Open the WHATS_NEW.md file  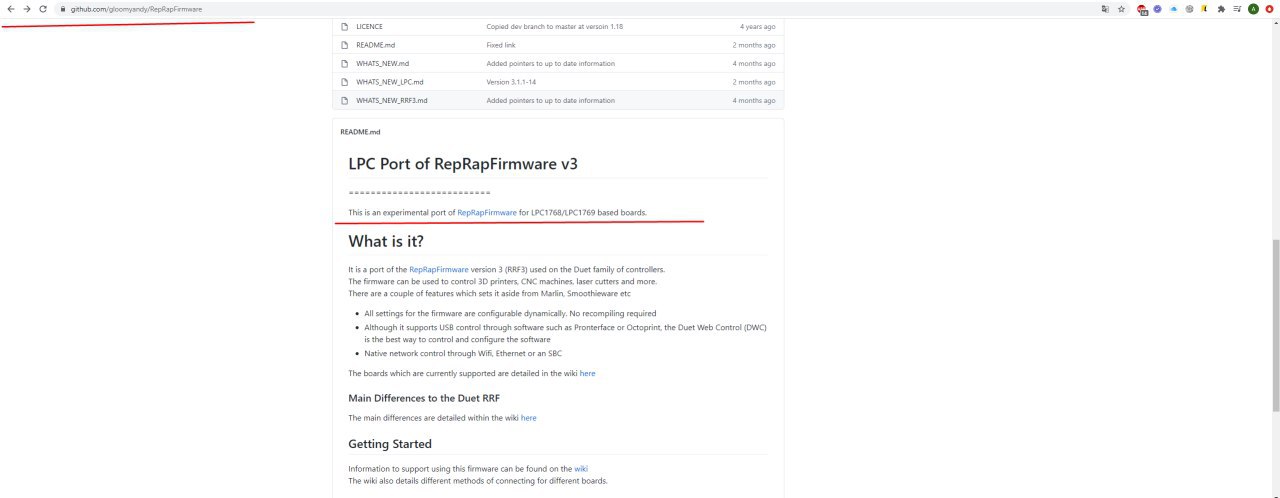(382, 63)
